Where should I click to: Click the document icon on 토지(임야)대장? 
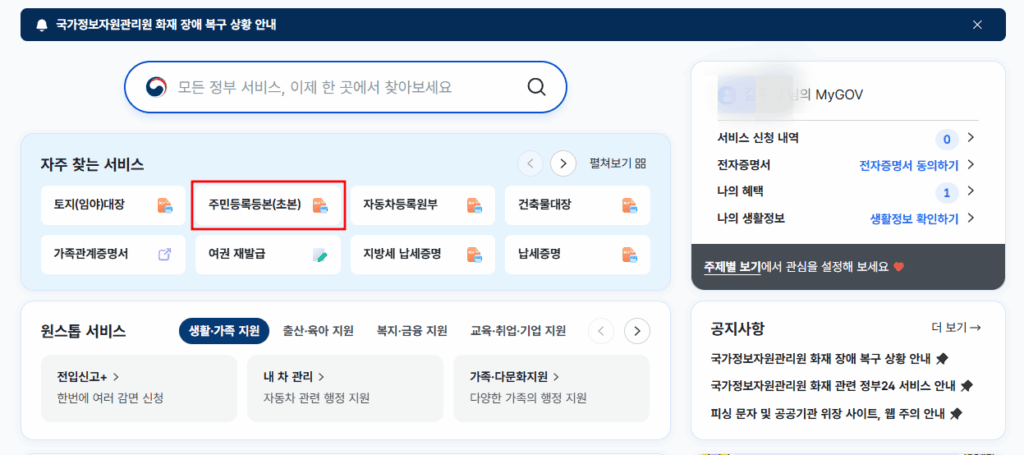(x=165, y=206)
